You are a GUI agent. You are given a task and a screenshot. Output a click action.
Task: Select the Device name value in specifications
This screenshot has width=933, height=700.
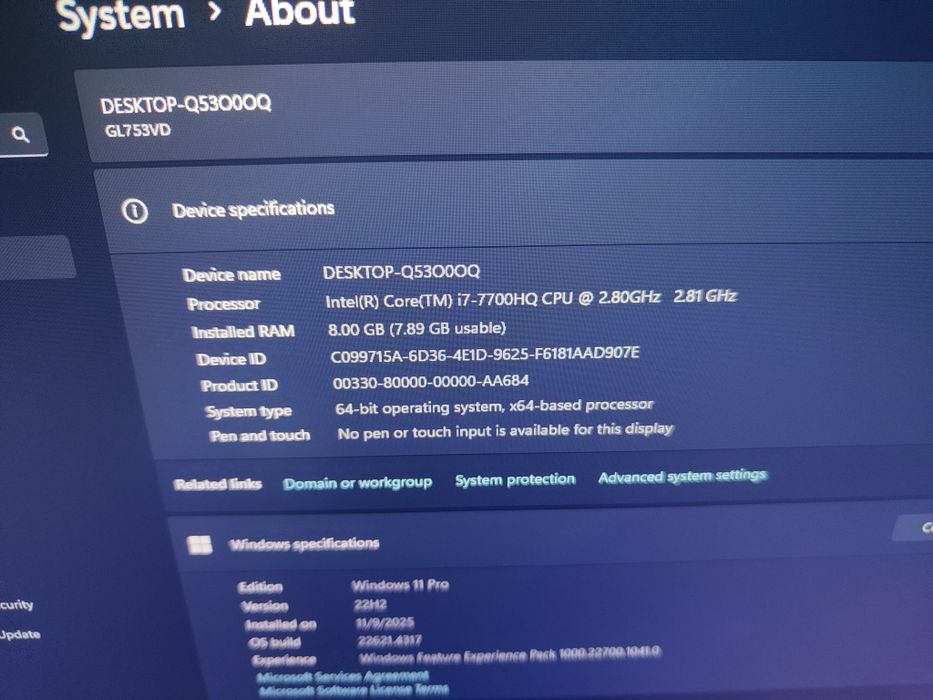(401, 272)
